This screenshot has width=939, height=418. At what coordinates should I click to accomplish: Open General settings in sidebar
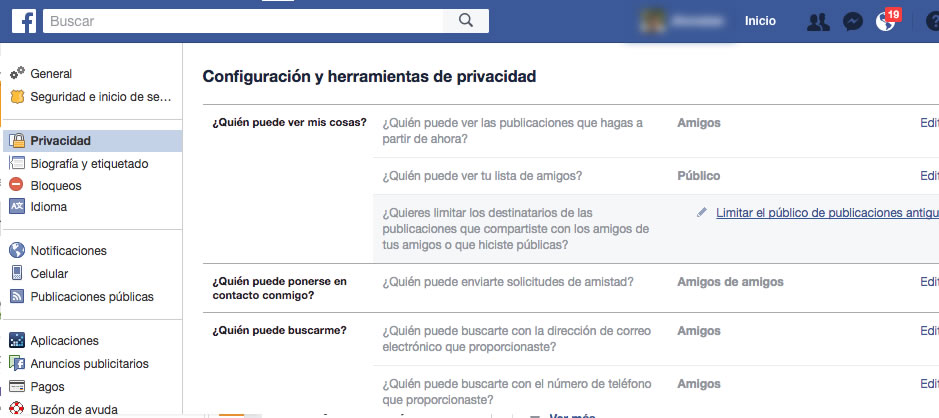point(51,74)
